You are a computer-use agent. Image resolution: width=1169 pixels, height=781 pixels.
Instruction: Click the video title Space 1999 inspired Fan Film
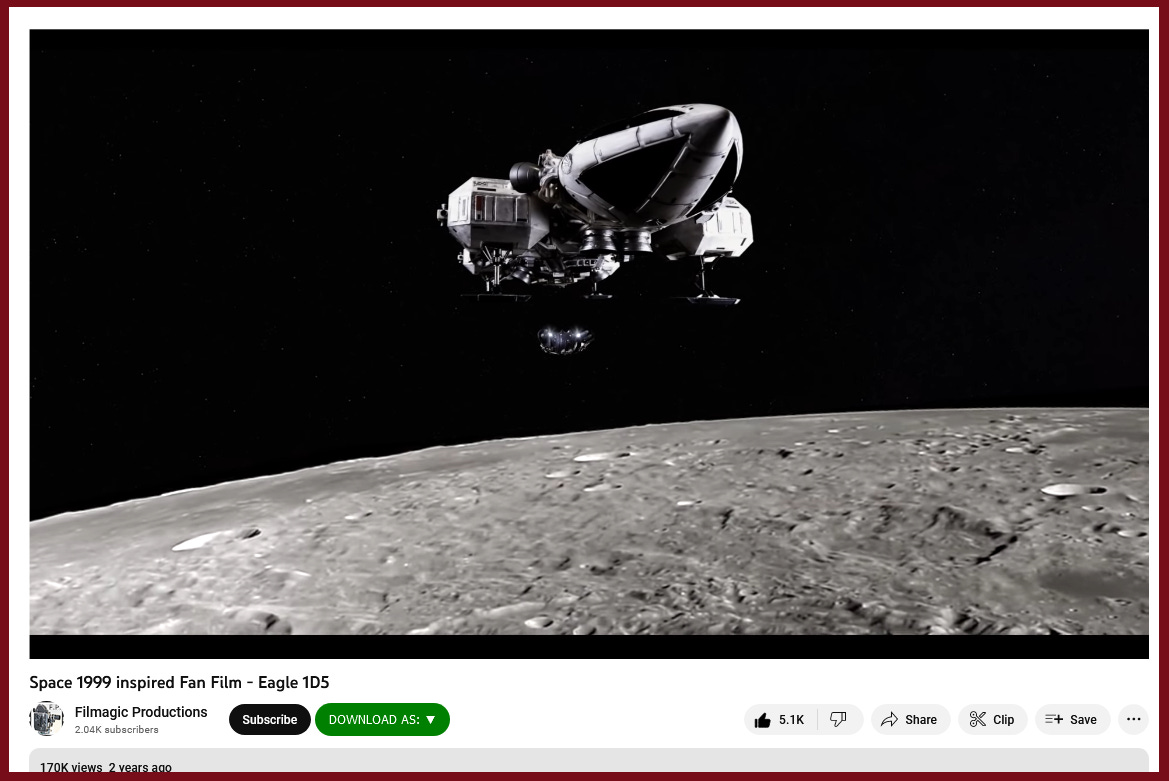[x=179, y=682]
